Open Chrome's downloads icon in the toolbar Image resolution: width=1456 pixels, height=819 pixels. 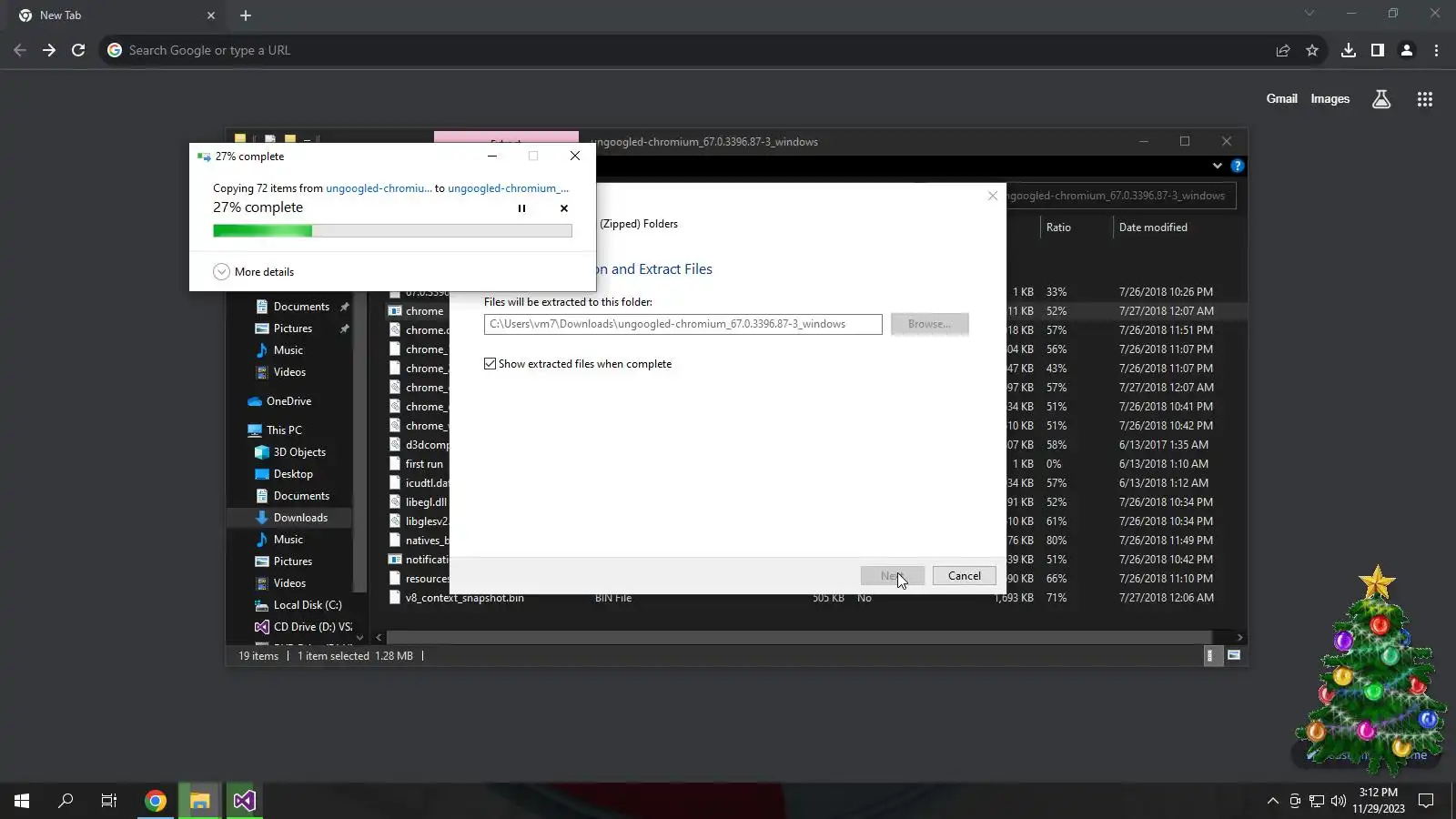click(1349, 50)
